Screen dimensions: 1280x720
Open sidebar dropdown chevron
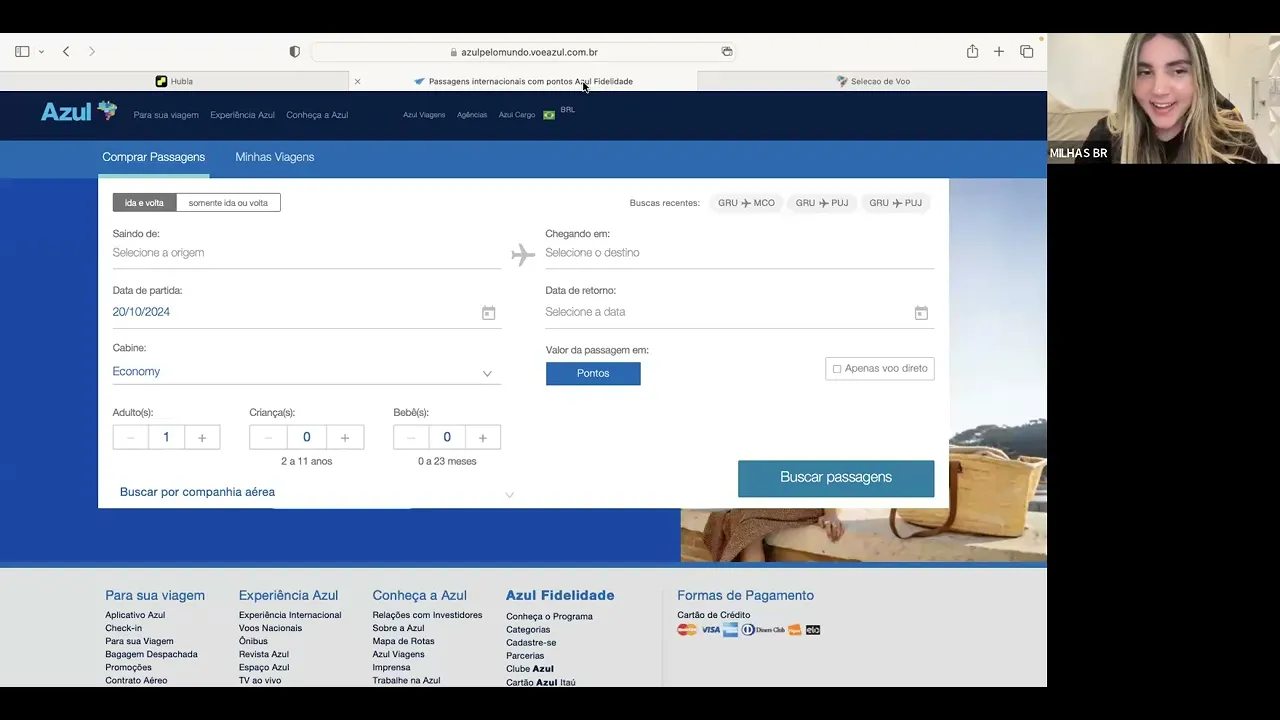41,52
